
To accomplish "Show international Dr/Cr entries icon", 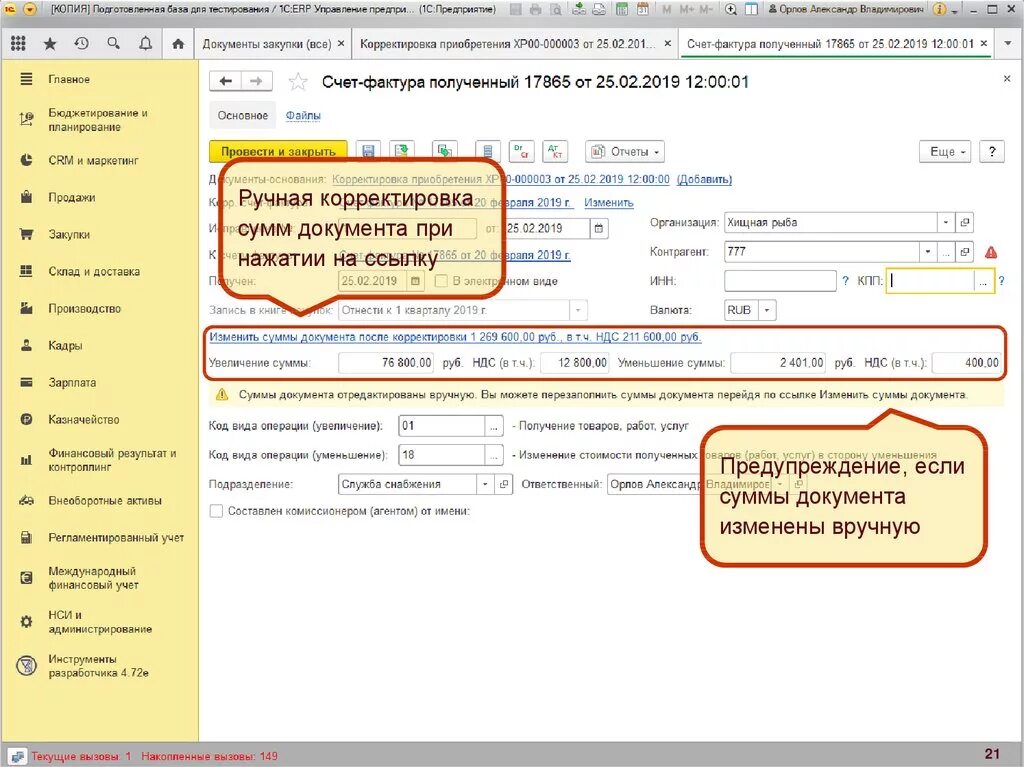I will (520, 152).
